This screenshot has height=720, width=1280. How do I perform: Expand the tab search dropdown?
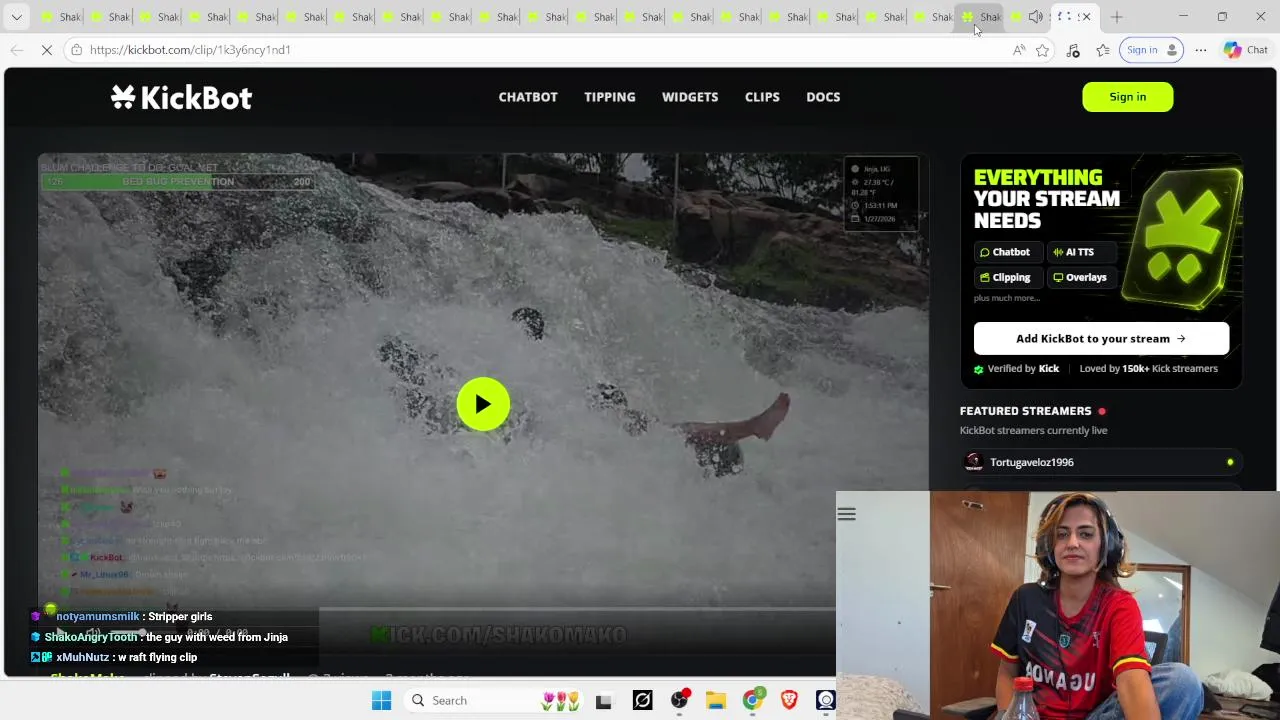(x=16, y=17)
